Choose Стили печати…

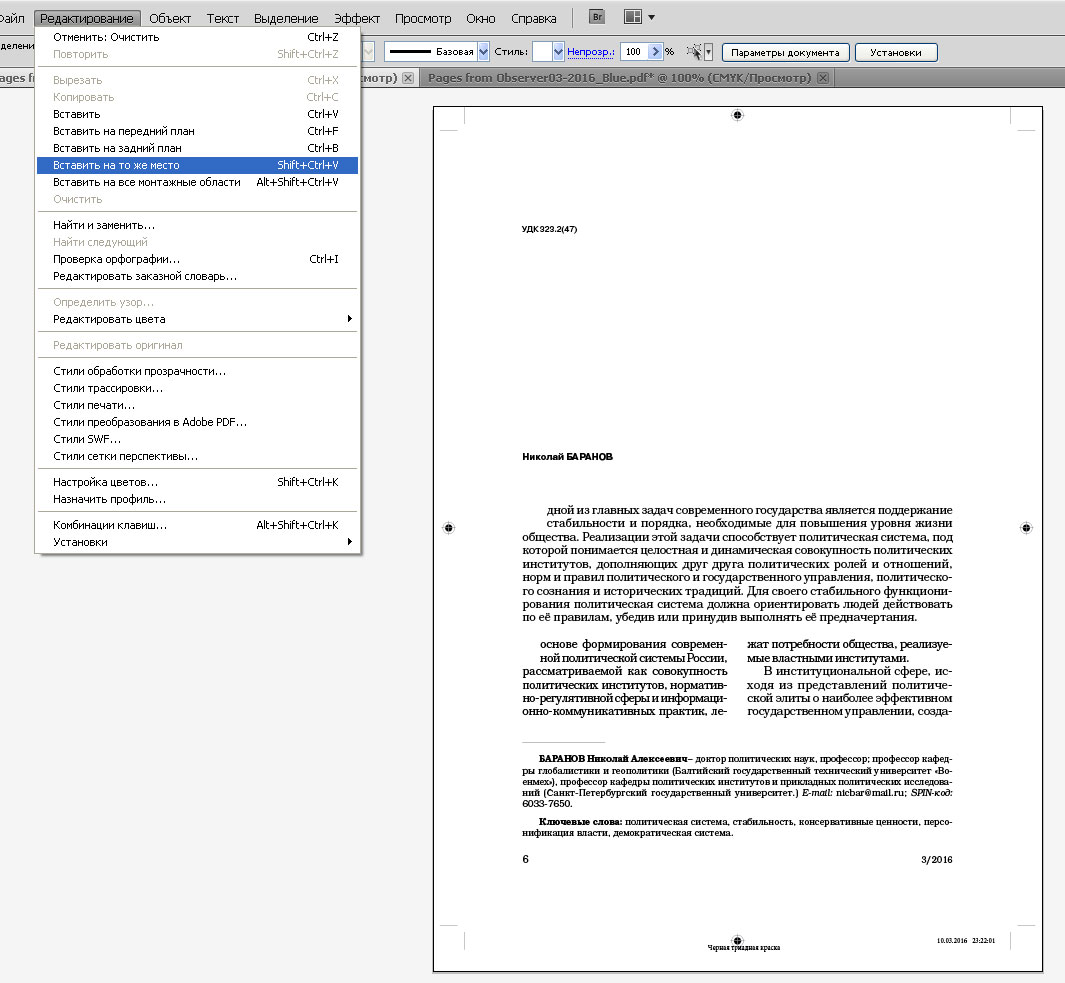pos(197,405)
